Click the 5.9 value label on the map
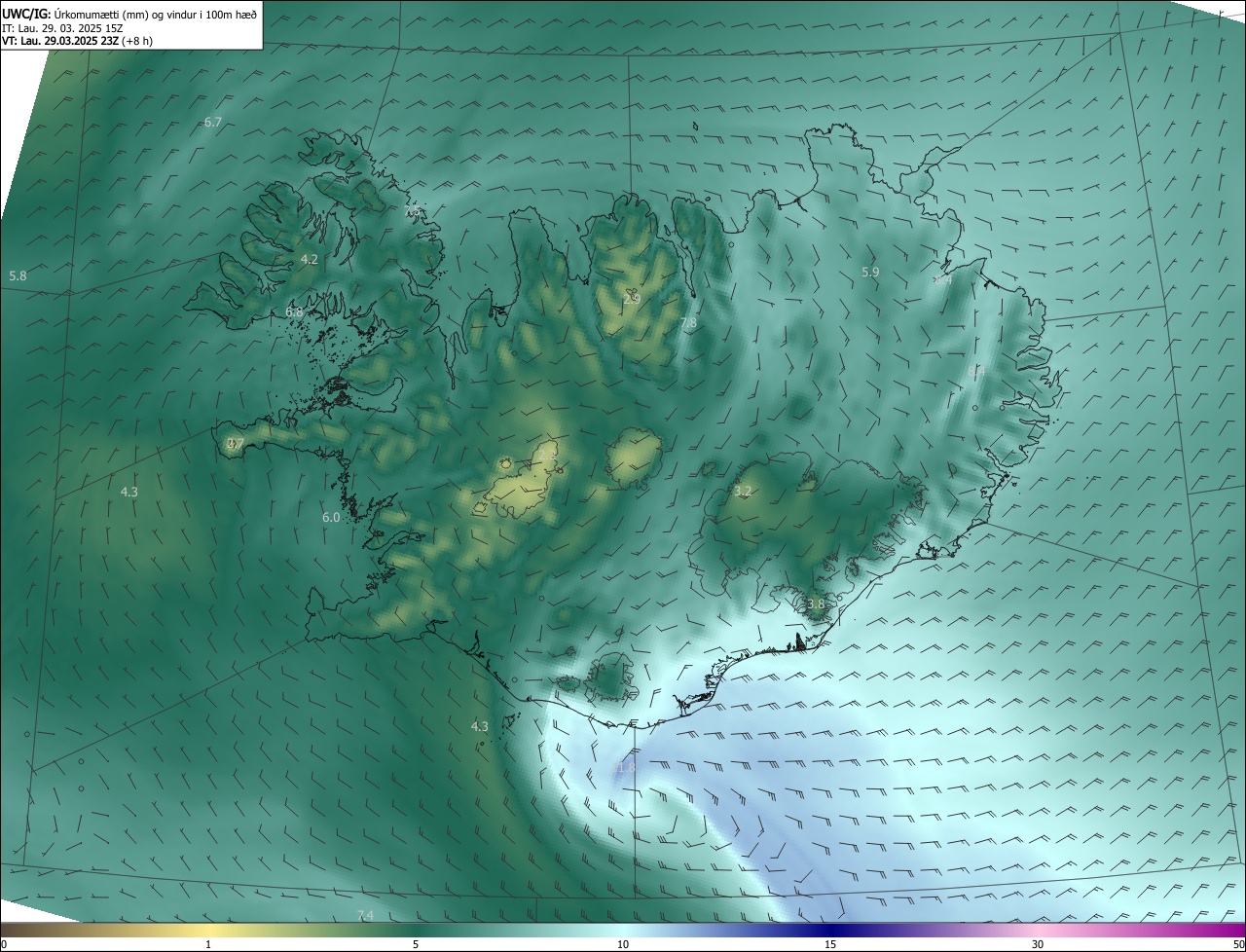The image size is (1246, 952). coord(870,273)
